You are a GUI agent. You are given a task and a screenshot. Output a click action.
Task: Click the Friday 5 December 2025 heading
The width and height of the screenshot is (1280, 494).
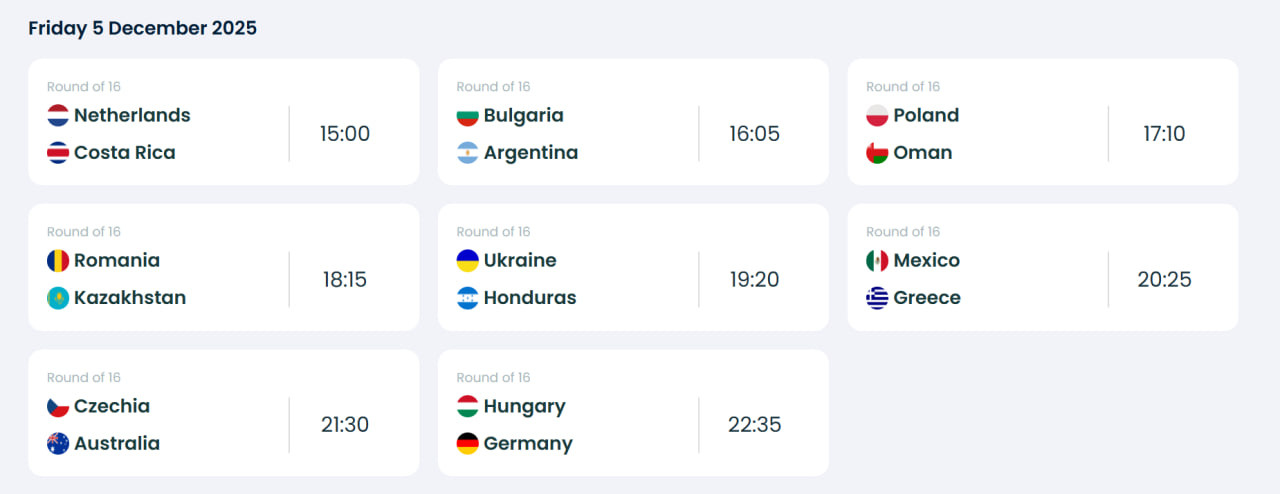(142, 28)
